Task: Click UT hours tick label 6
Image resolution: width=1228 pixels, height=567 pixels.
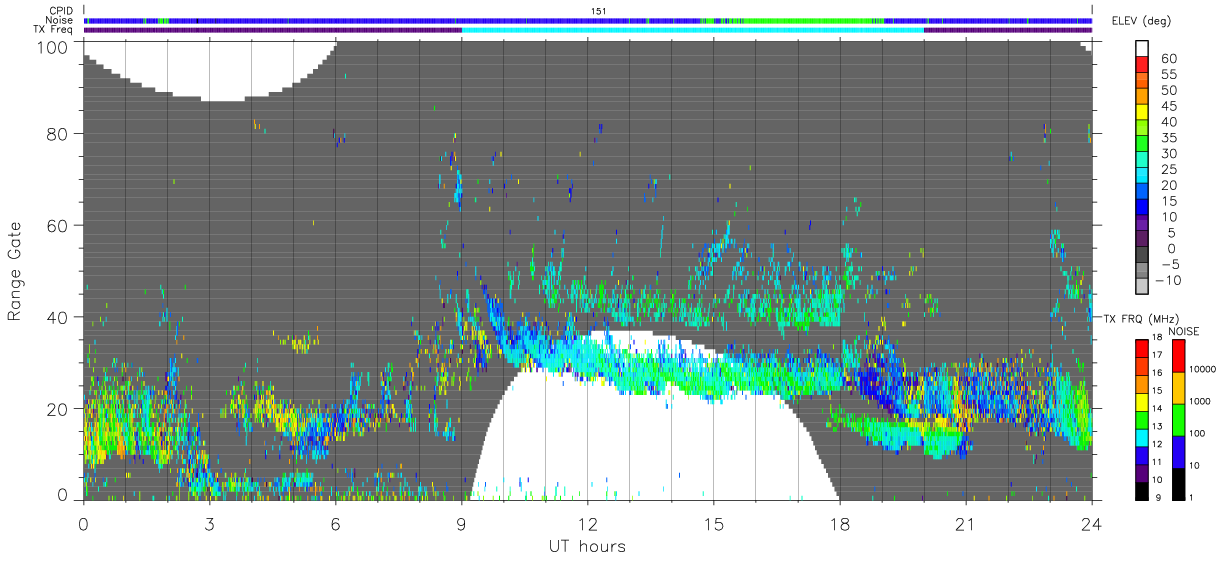Action: pos(335,523)
